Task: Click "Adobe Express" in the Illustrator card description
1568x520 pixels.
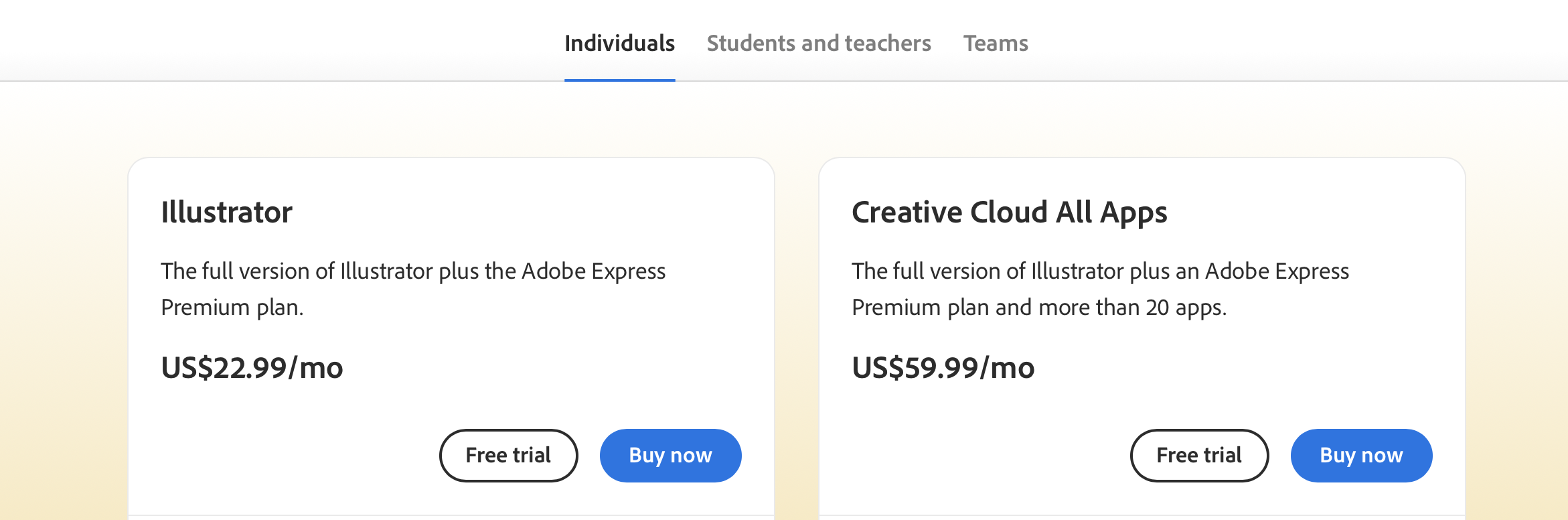Action: 593,271
